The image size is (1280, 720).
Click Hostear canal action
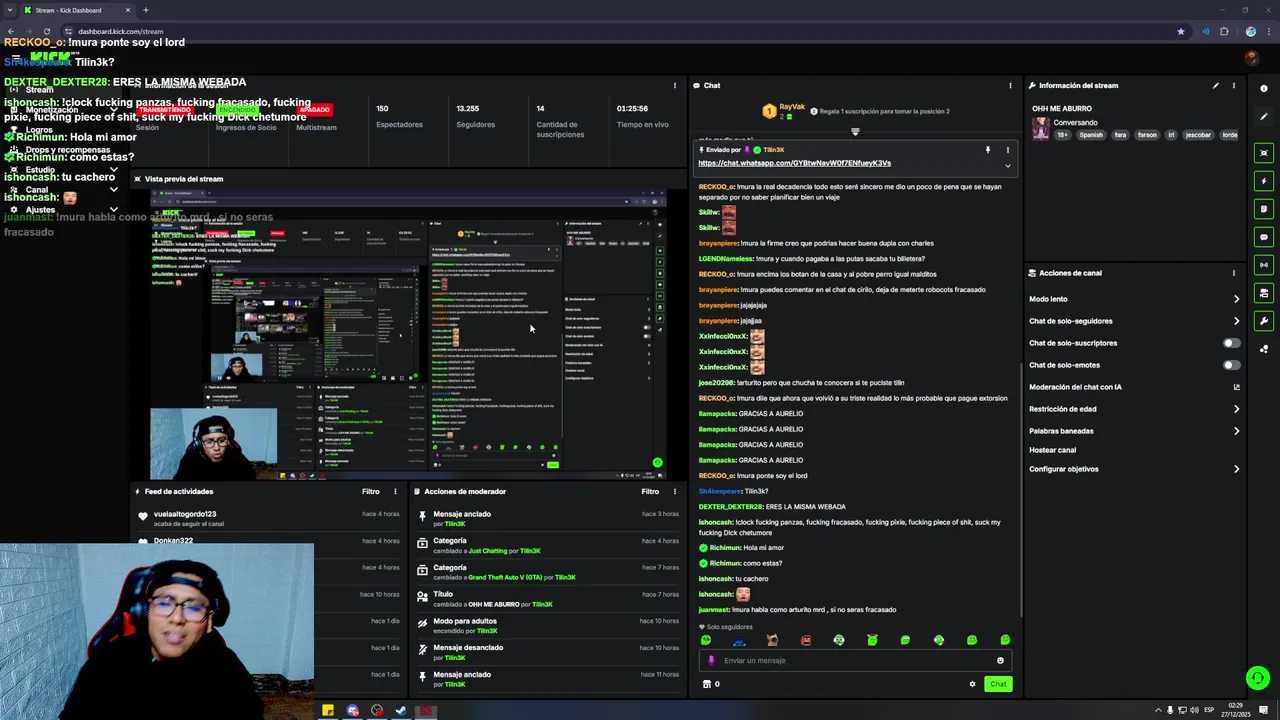point(1052,450)
